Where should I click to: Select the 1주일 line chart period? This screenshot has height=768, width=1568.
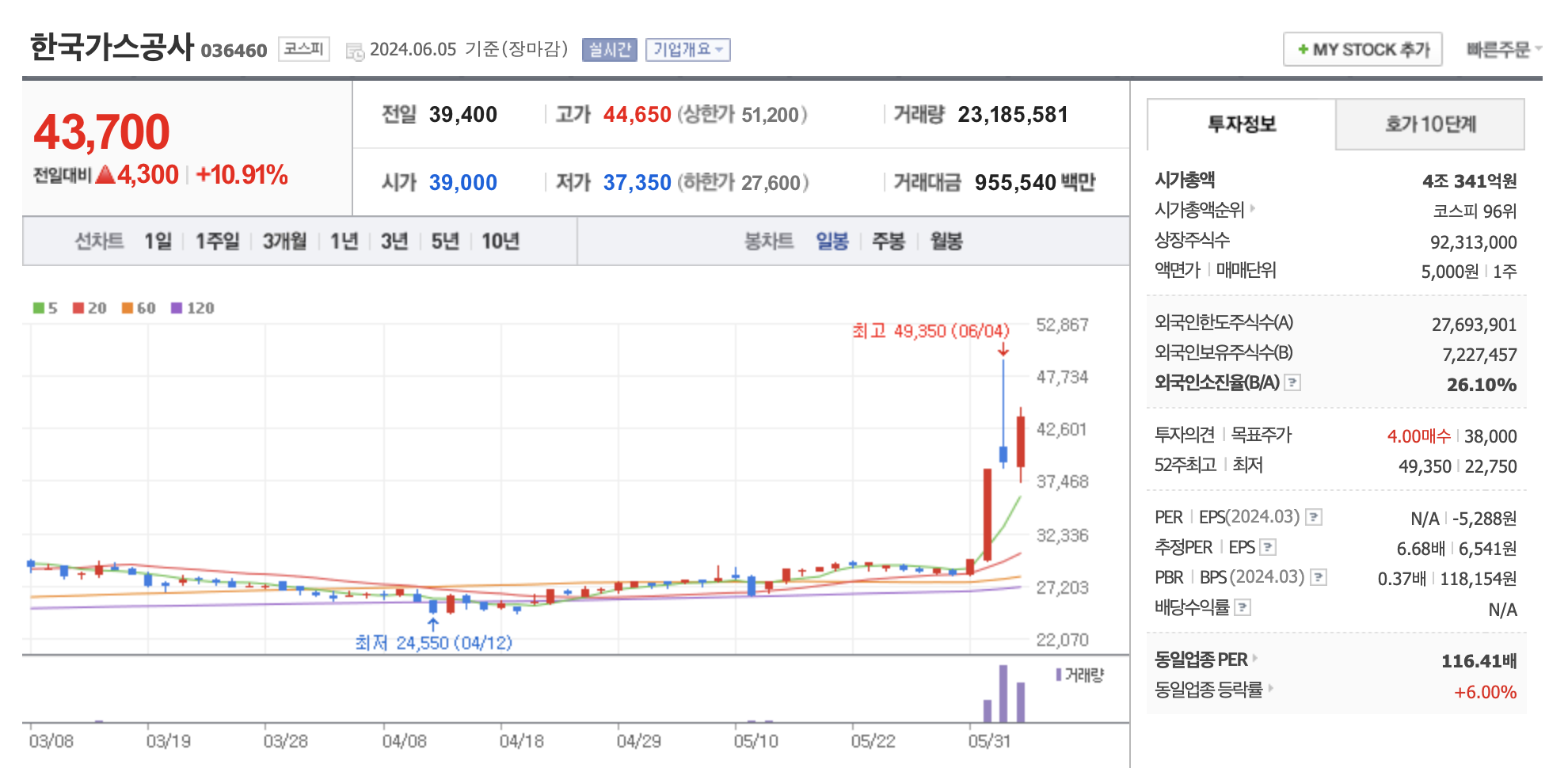click(x=217, y=241)
